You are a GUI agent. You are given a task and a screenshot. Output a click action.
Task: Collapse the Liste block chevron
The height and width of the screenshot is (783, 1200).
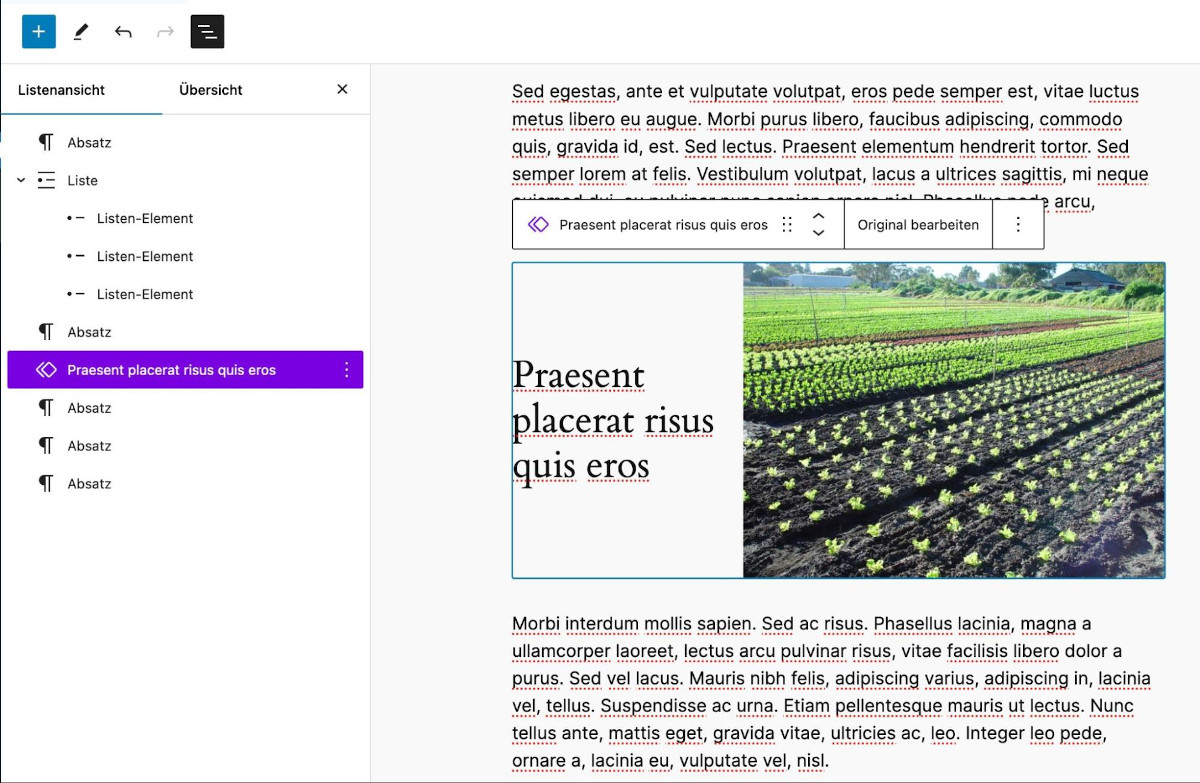pyautogui.click(x=21, y=181)
